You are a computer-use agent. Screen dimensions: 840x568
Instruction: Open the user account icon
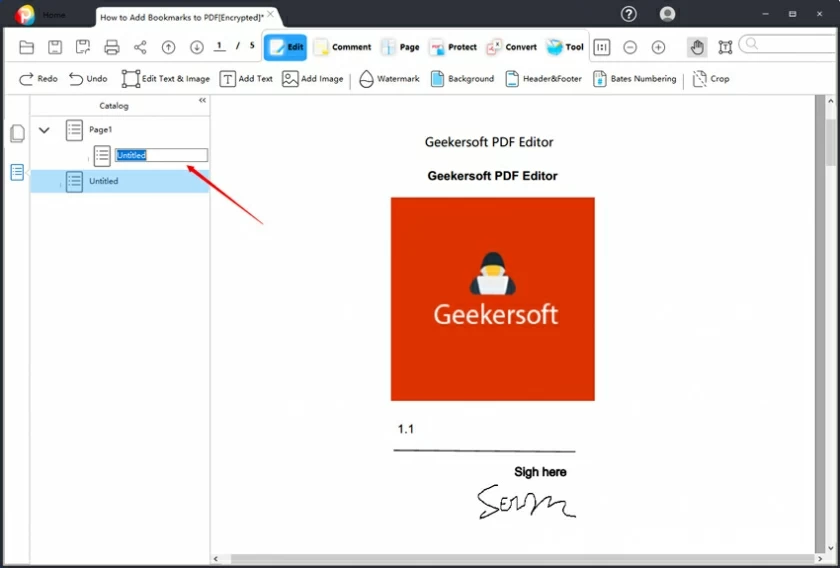coord(668,14)
